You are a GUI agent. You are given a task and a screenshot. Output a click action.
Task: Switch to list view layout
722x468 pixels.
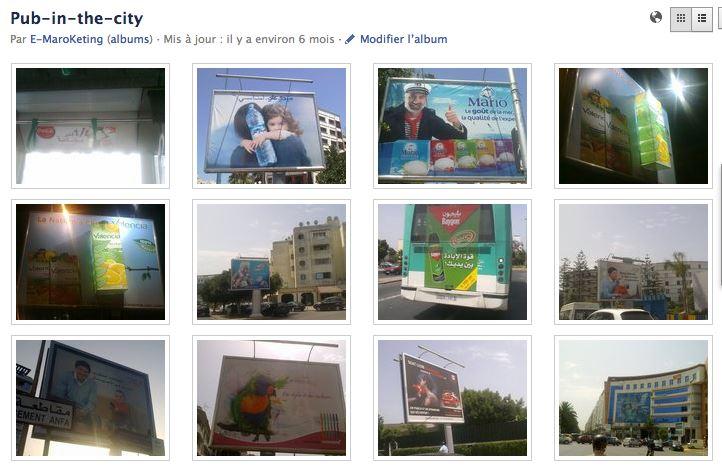[x=702, y=19]
